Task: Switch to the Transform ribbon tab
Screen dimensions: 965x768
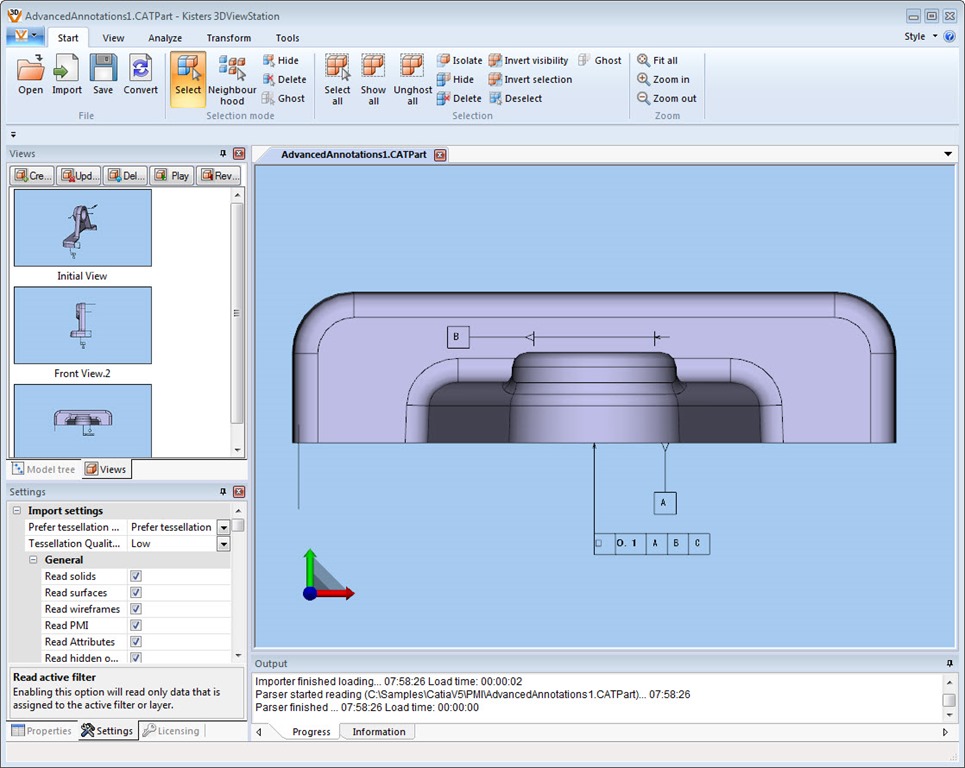Action: pos(229,38)
